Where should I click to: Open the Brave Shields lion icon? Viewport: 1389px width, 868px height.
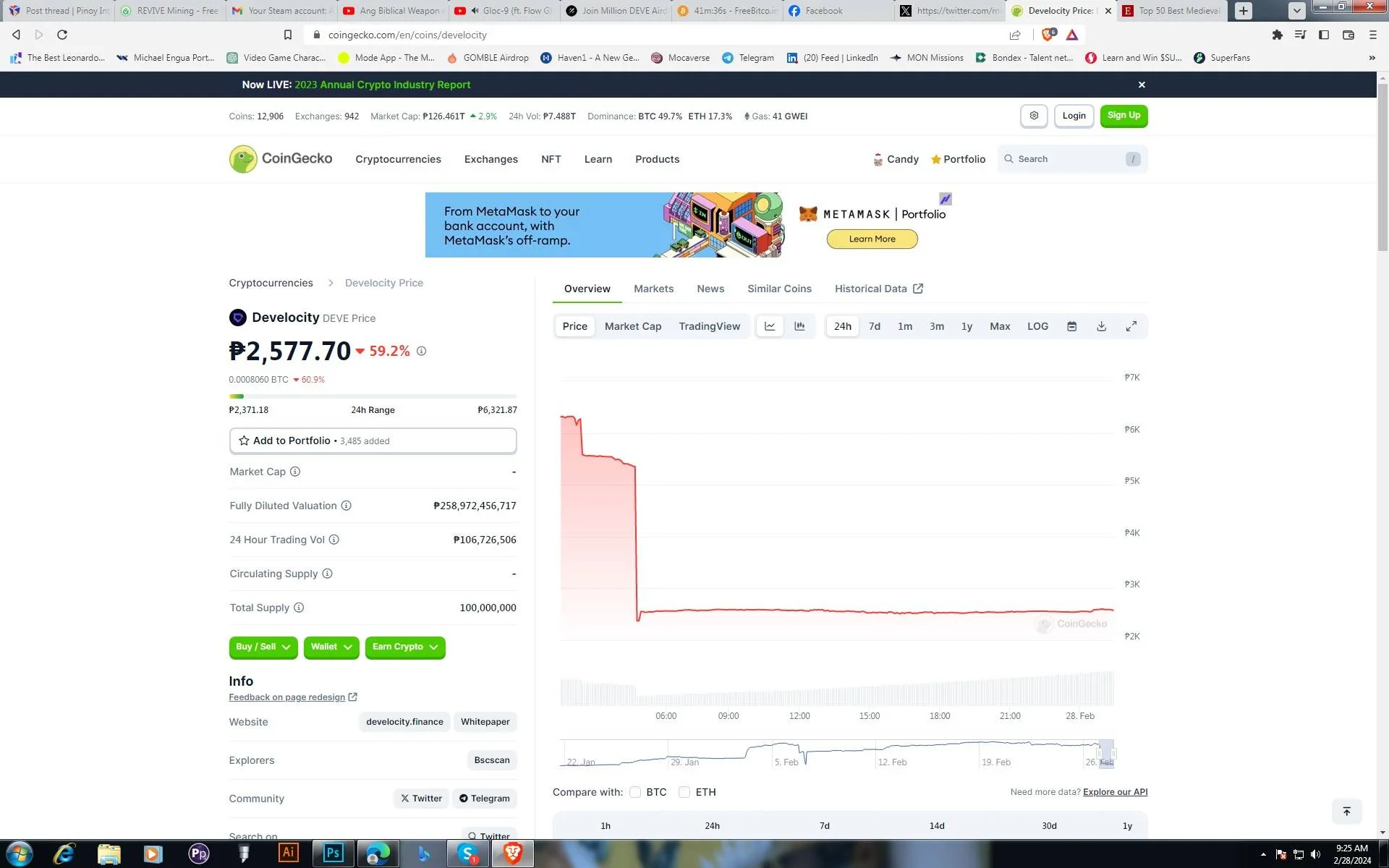[x=1048, y=34]
